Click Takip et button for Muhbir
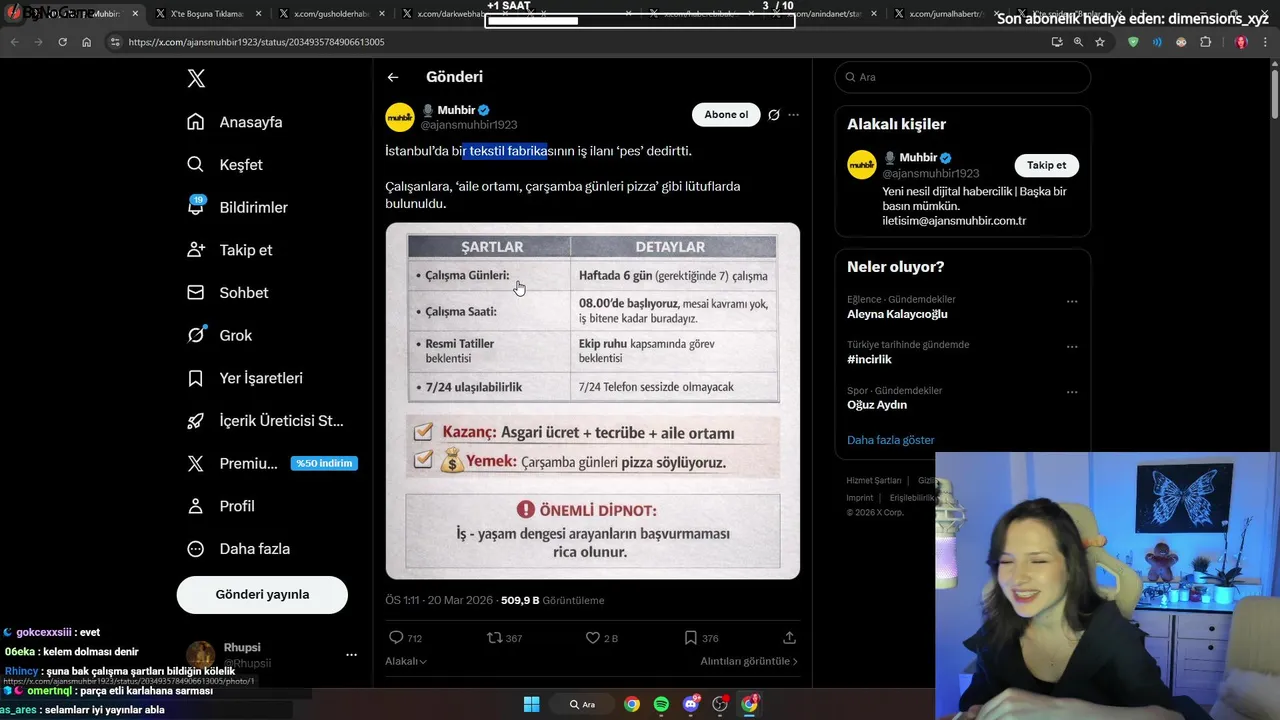 (x=1046, y=165)
